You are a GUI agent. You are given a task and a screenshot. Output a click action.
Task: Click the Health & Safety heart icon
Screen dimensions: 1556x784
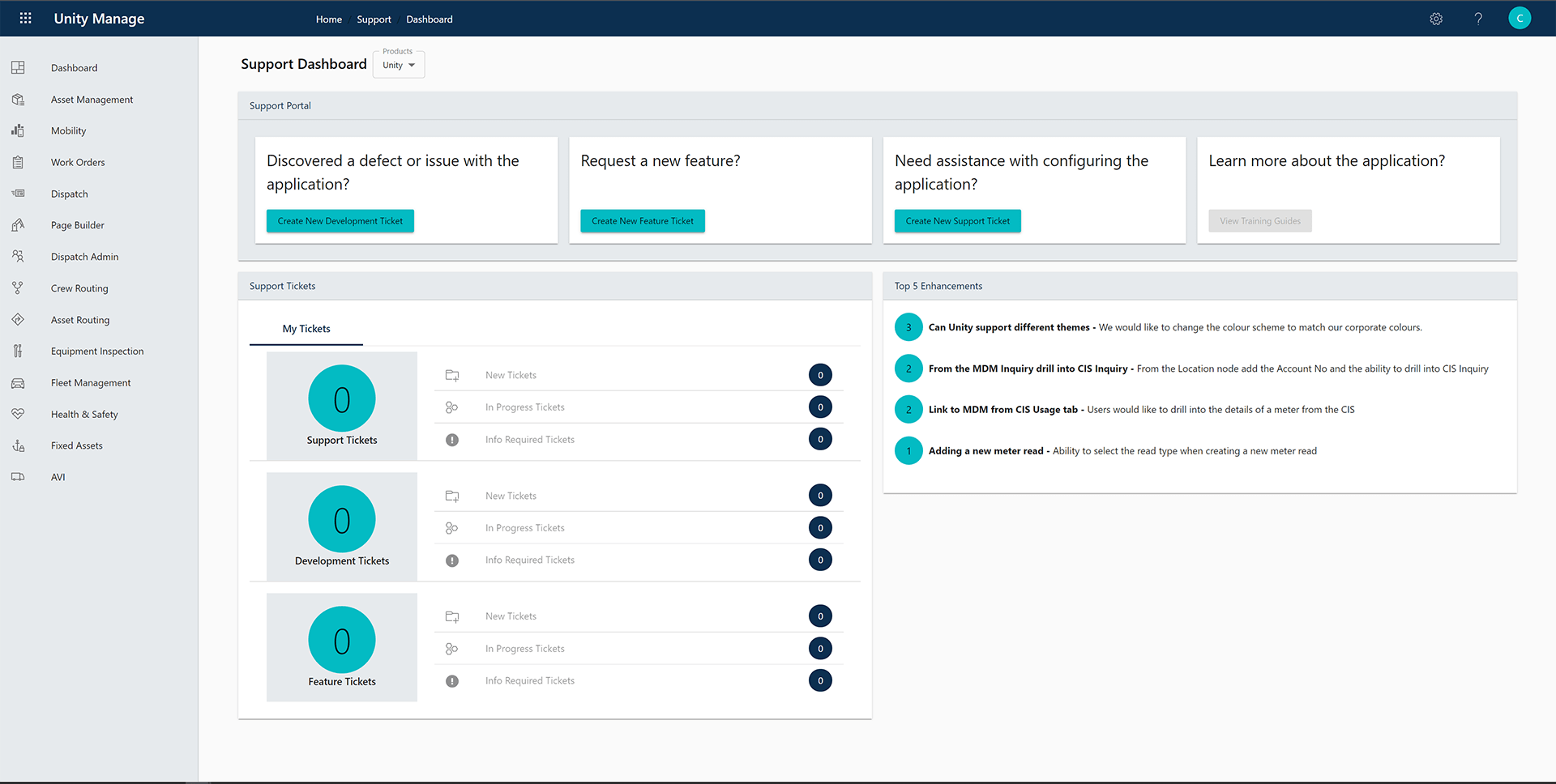(18, 414)
